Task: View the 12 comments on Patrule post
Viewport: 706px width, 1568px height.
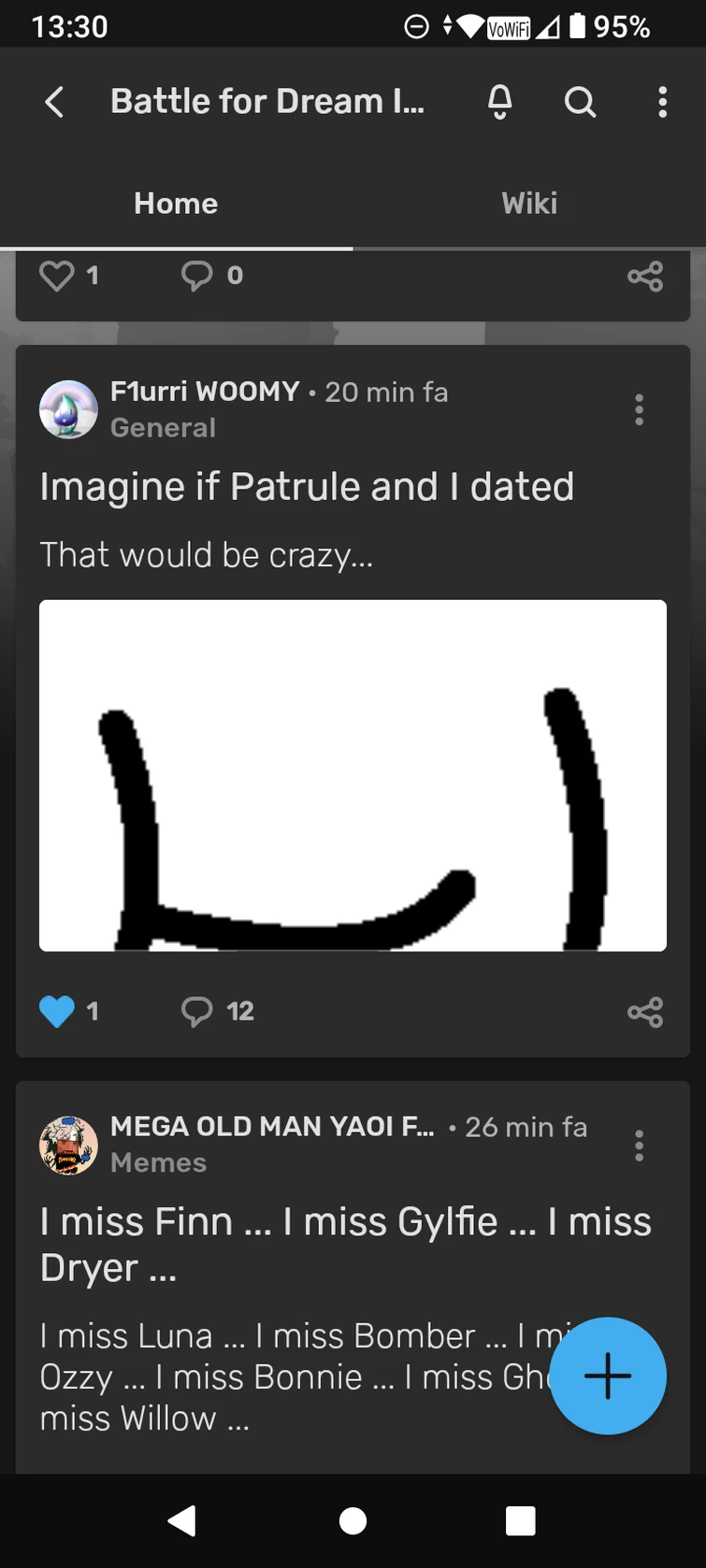Action: [217, 1011]
